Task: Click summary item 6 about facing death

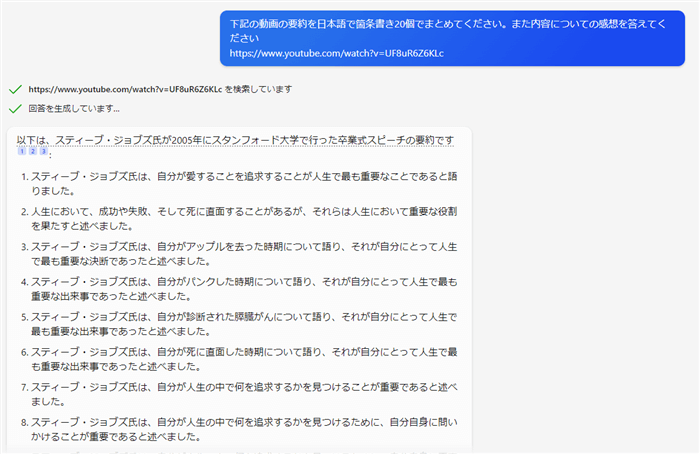Action: pos(244,359)
